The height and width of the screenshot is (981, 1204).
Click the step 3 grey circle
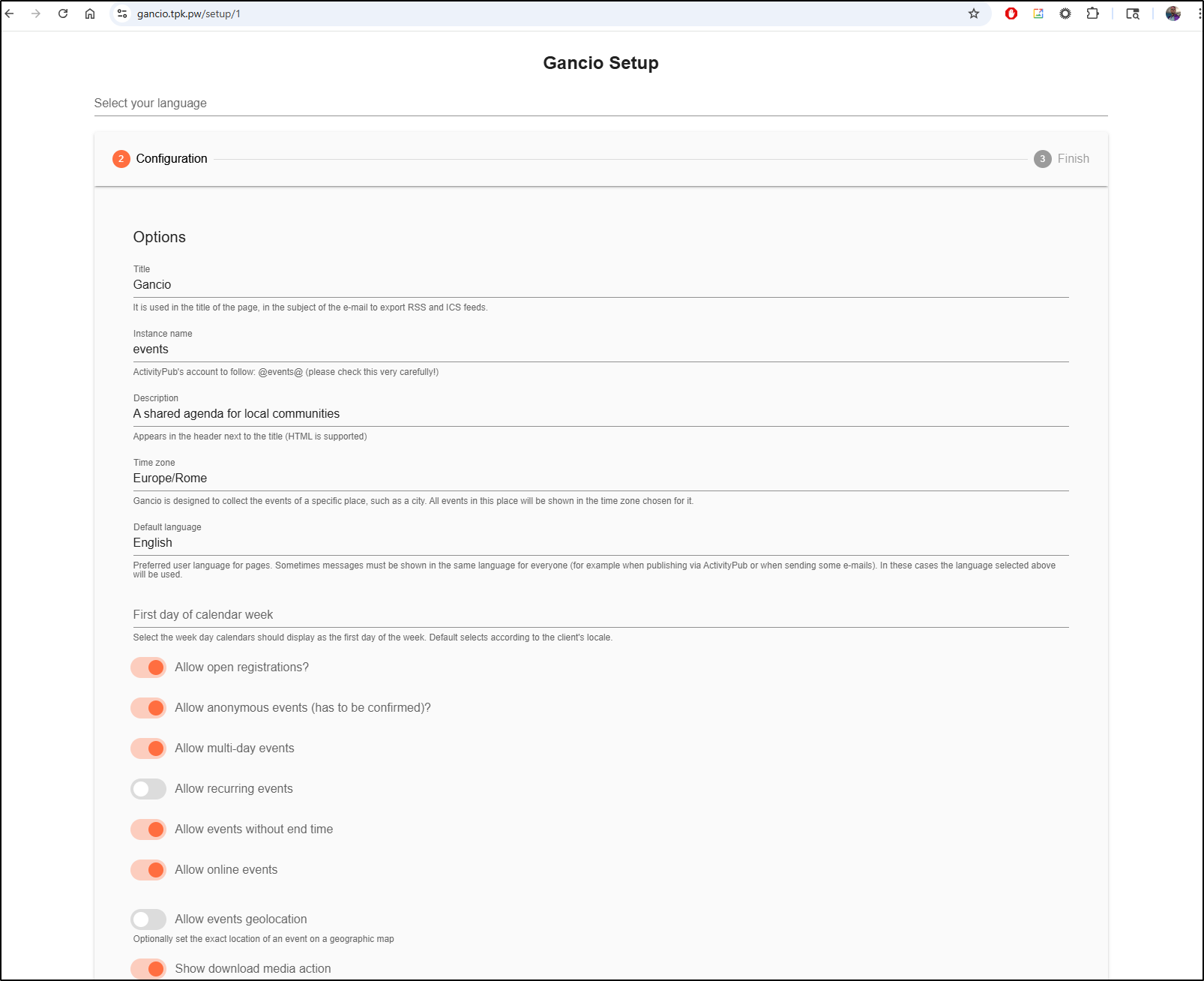[x=1042, y=159]
